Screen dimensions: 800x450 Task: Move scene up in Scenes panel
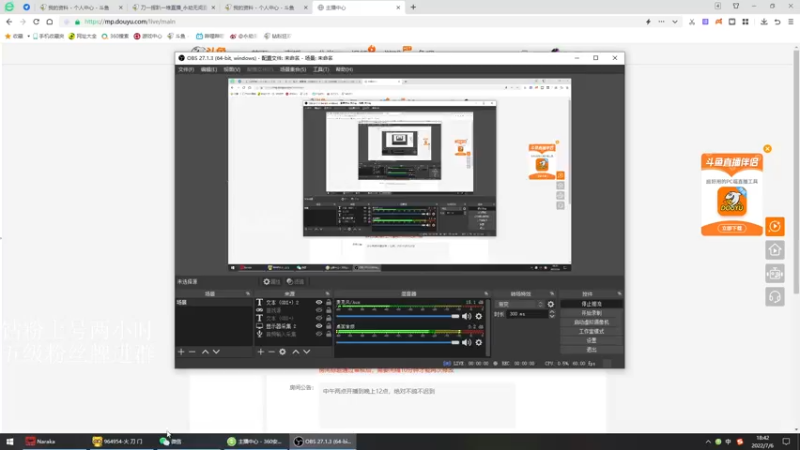tap(205, 352)
